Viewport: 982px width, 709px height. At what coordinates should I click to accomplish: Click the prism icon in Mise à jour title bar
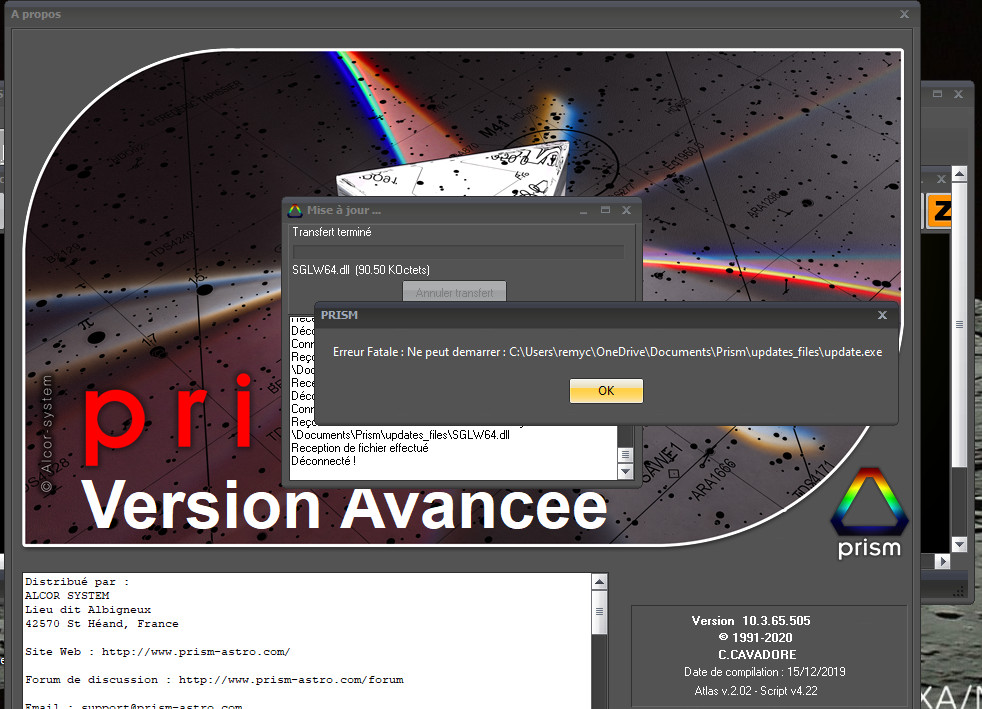pyautogui.click(x=295, y=211)
